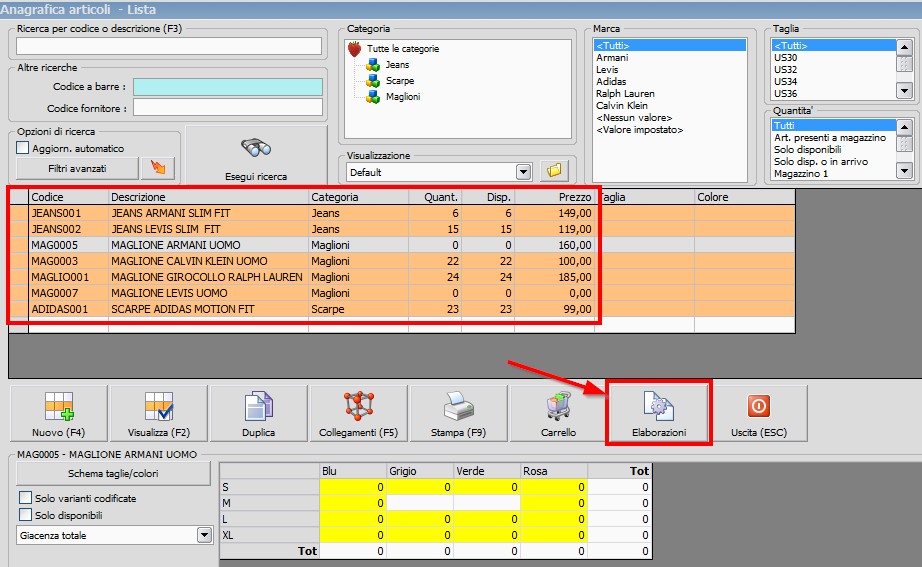This screenshot has width=922, height=567.
Task: Open the Giacenza totale dropdown
Action: 204,535
